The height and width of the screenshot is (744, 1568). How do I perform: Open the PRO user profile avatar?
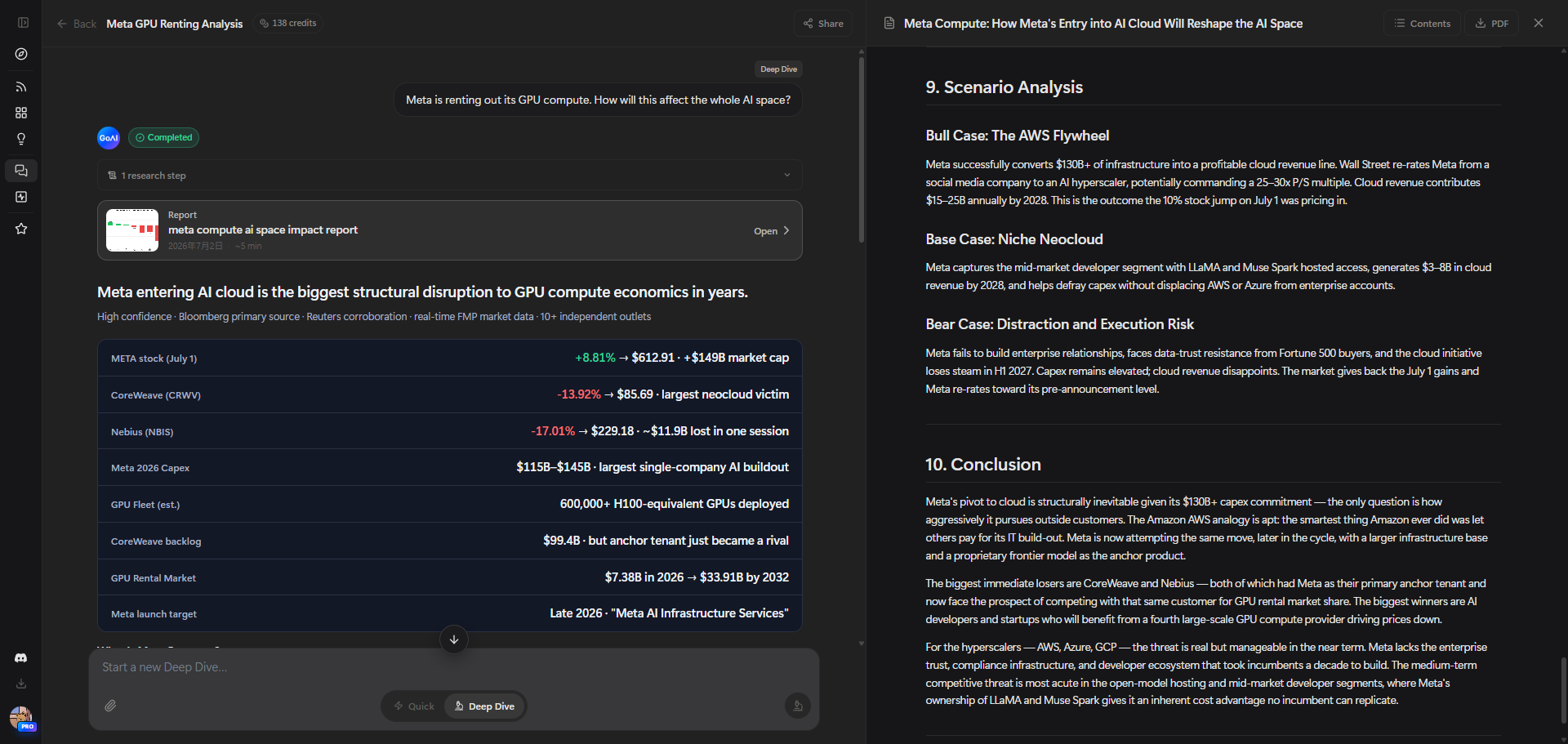pos(21,719)
